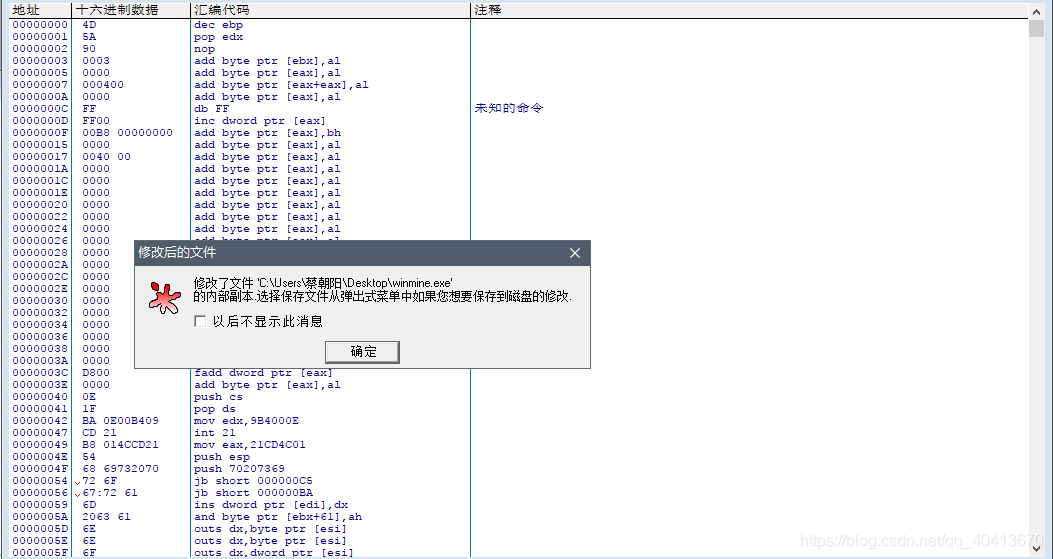This screenshot has width=1053, height=559.
Task: Select the 'push esp' instruction
Action: [222, 457]
